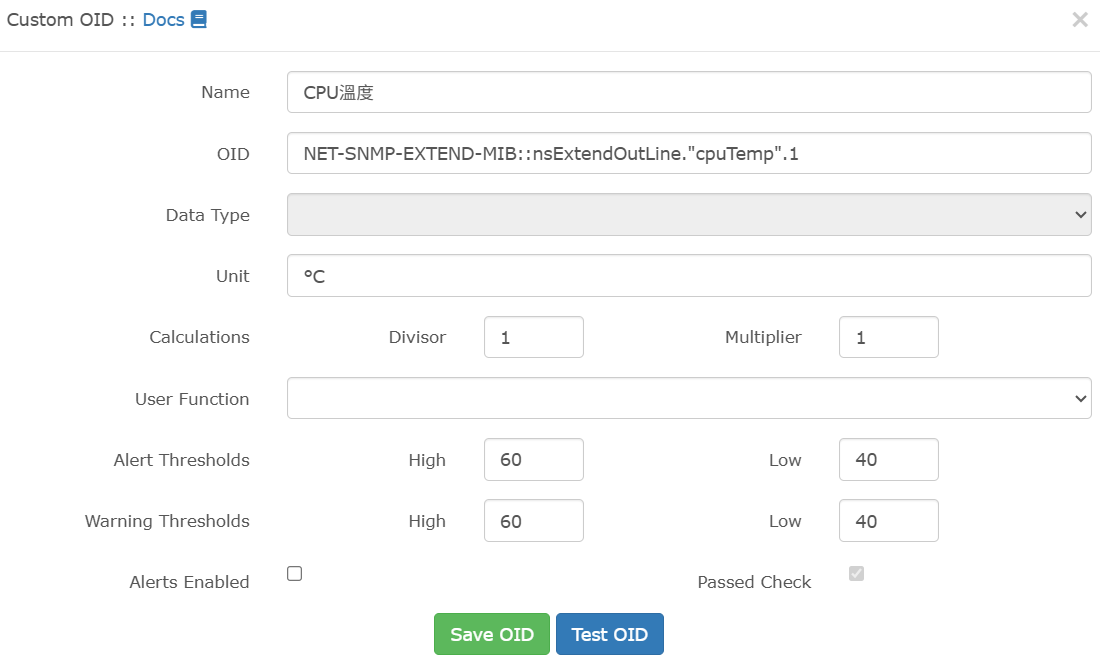Click the Name field containing CPU温度
The height and width of the screenshot is (661, 1100).
click(x=688, y=92)
